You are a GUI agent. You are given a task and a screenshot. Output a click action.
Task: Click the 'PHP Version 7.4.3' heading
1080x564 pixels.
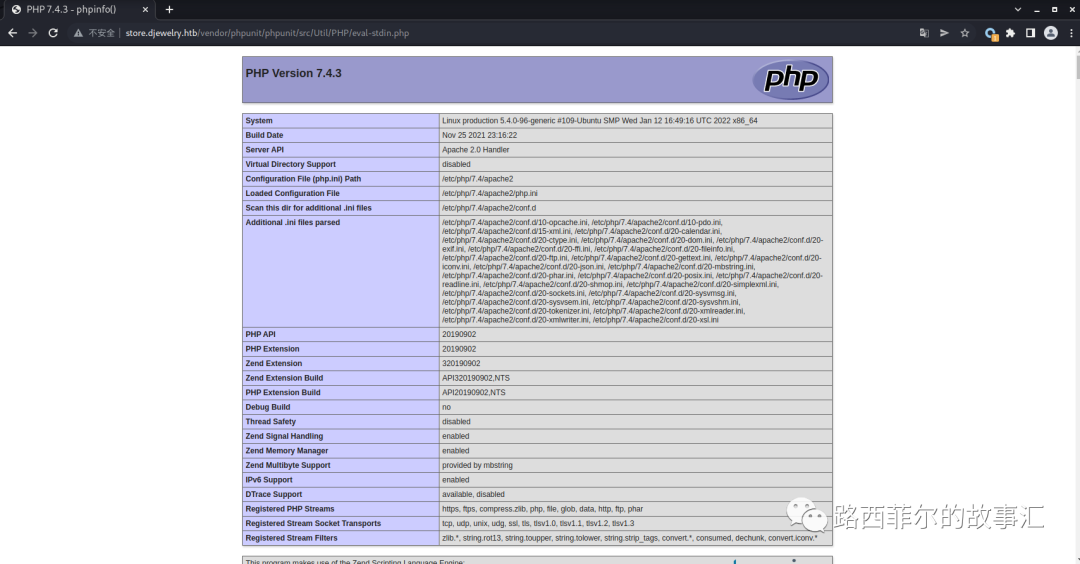point(293,73)
